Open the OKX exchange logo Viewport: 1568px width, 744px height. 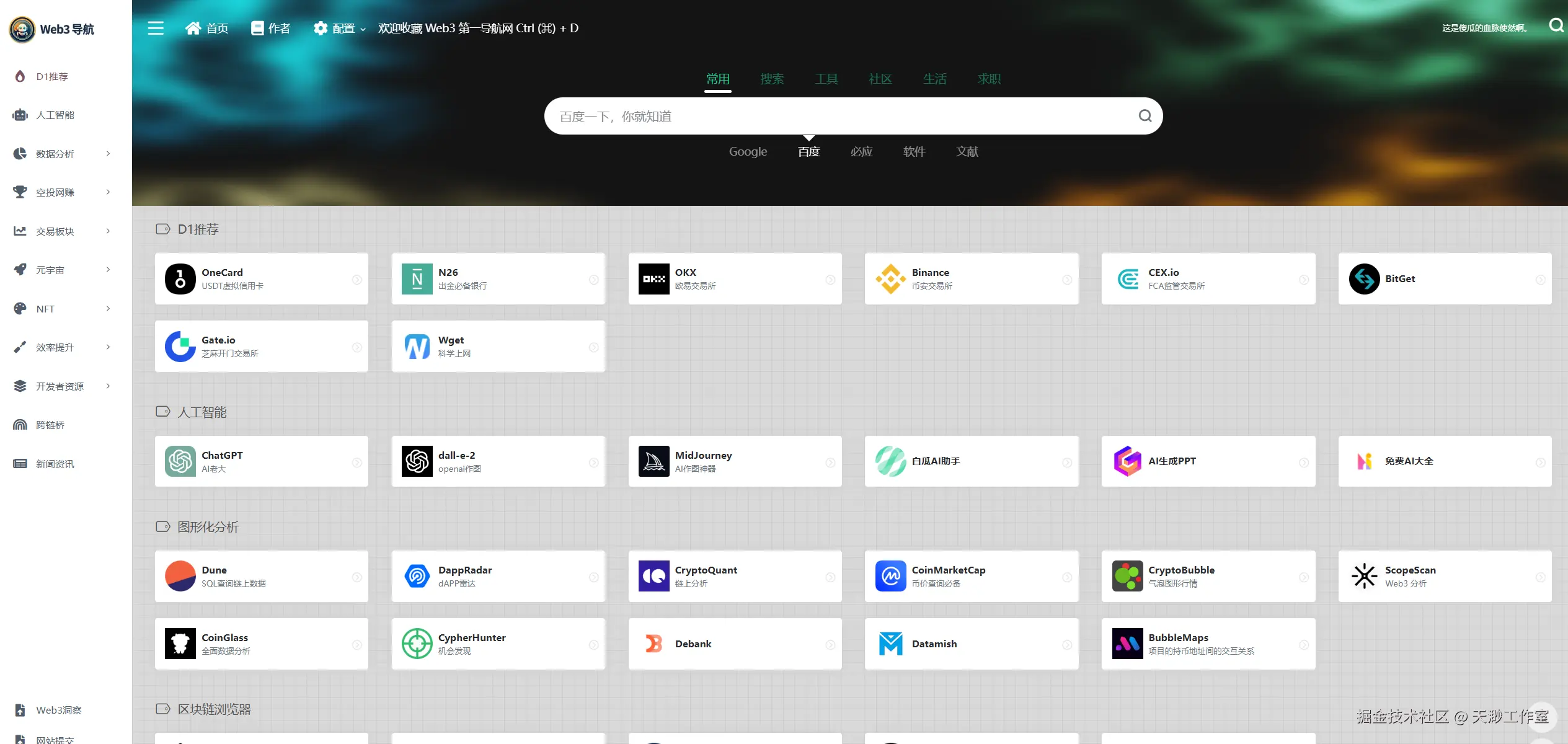pyautogui.click(x=653, y=279)
